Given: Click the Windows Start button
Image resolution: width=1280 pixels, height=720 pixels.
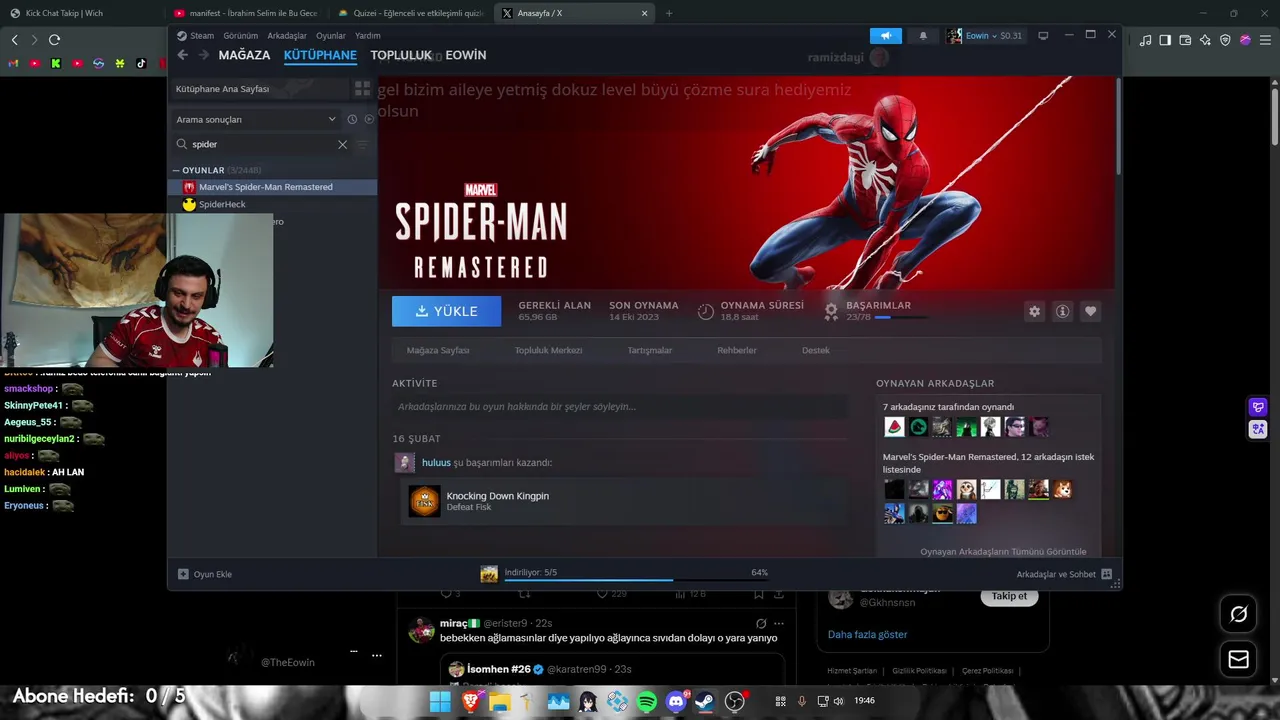Looking at the screenshot, I should [440, 702].
